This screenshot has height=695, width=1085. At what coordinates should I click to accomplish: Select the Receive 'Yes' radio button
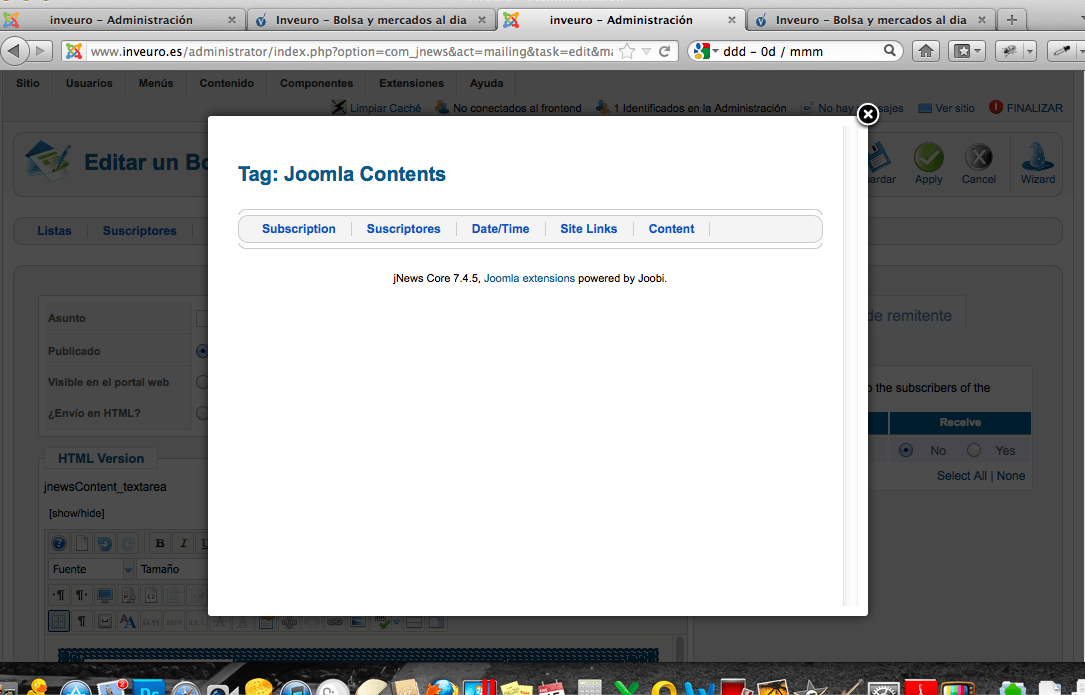point(974,451)
